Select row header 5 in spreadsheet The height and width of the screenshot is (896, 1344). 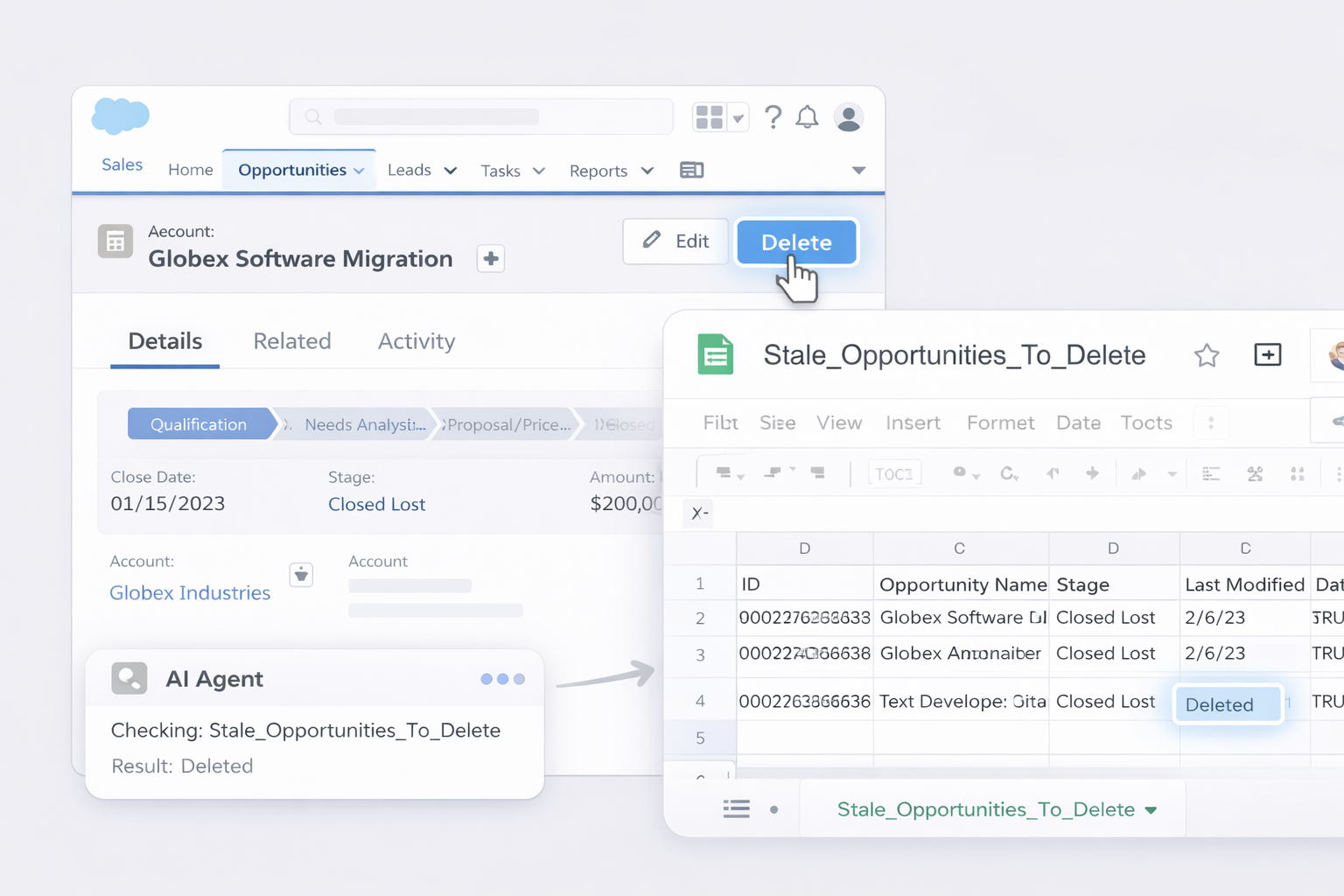700,738
